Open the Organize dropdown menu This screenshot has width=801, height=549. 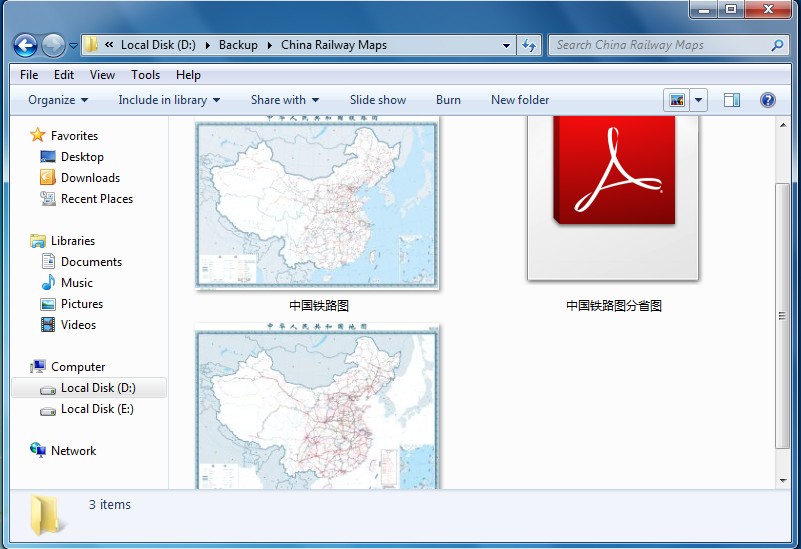tap(58, 100)
